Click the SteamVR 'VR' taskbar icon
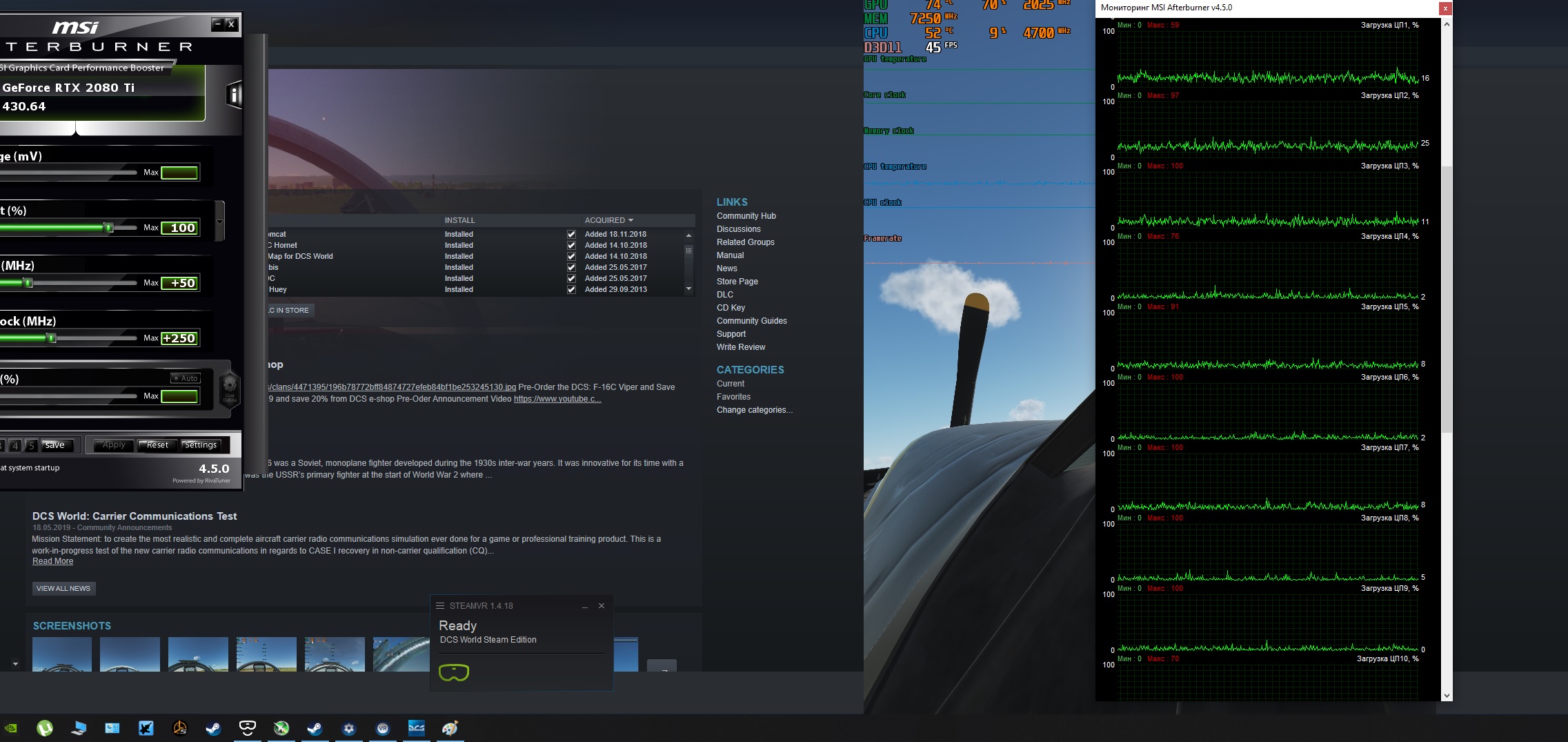 (383, 728)
